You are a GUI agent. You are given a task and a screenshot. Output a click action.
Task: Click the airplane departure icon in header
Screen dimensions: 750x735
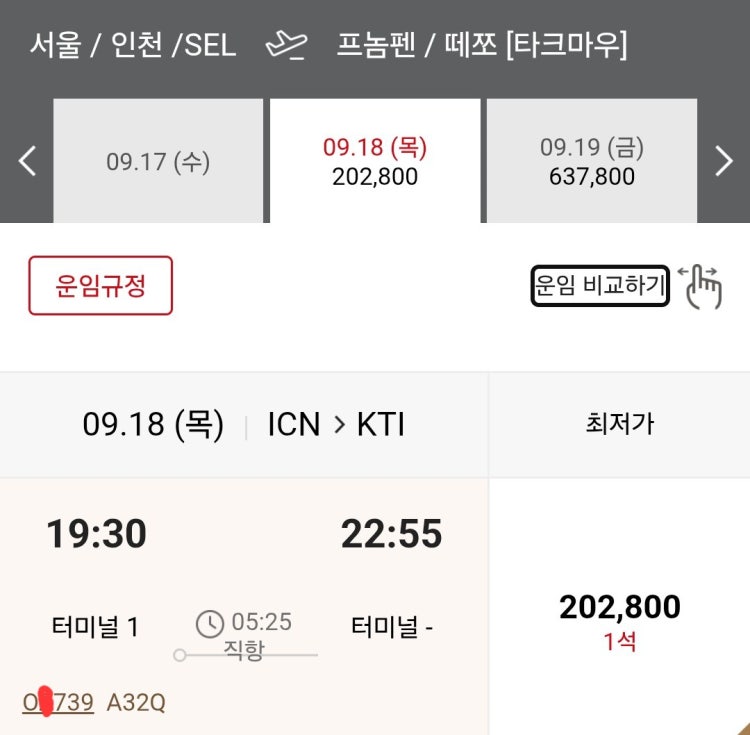[287, 45]
